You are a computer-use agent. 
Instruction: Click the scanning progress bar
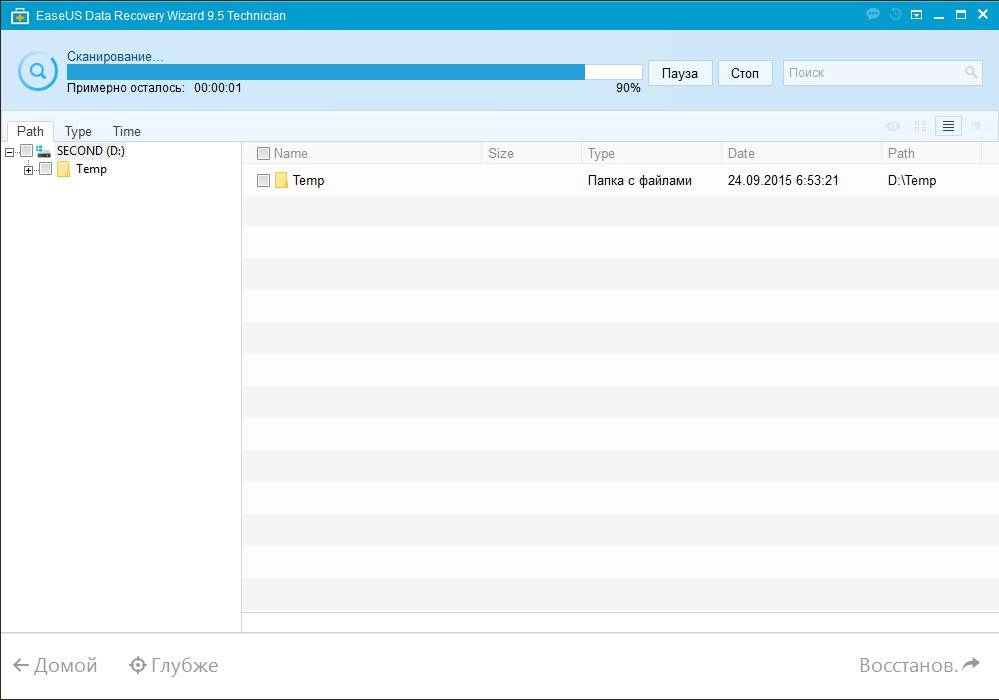(x=354, y=72)
